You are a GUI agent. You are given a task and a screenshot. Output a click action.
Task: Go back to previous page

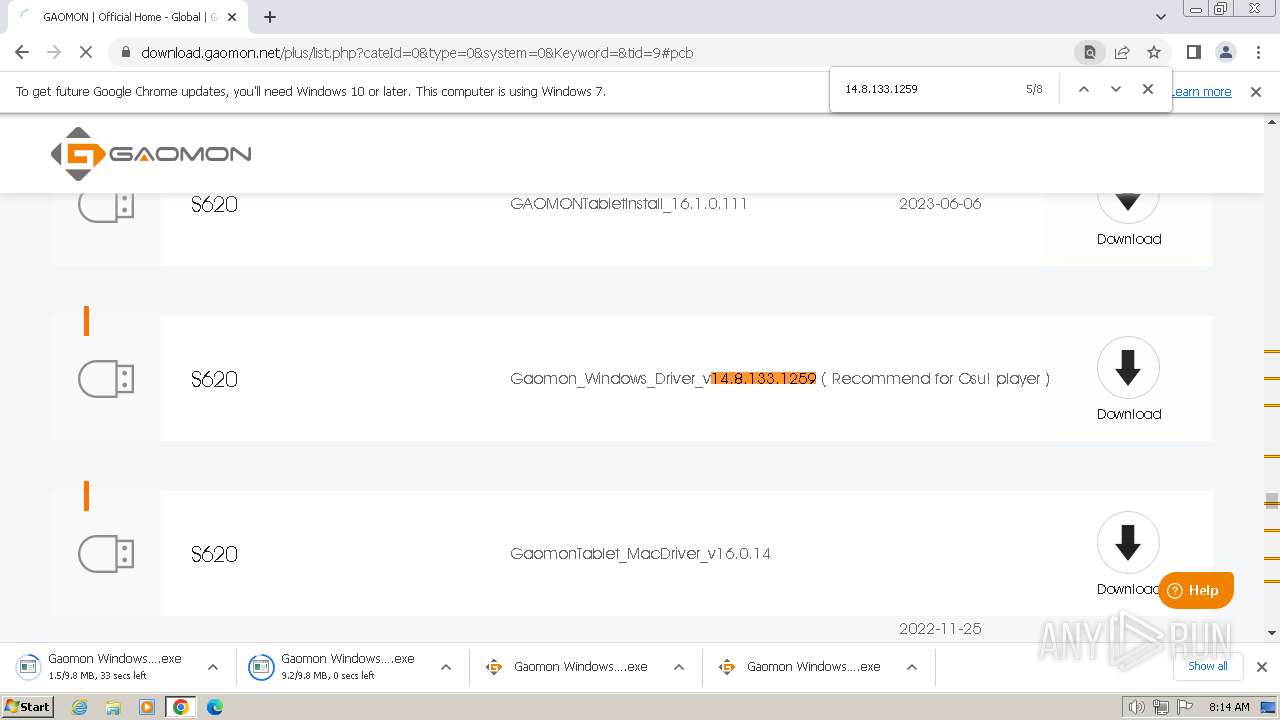coord(22,52)
